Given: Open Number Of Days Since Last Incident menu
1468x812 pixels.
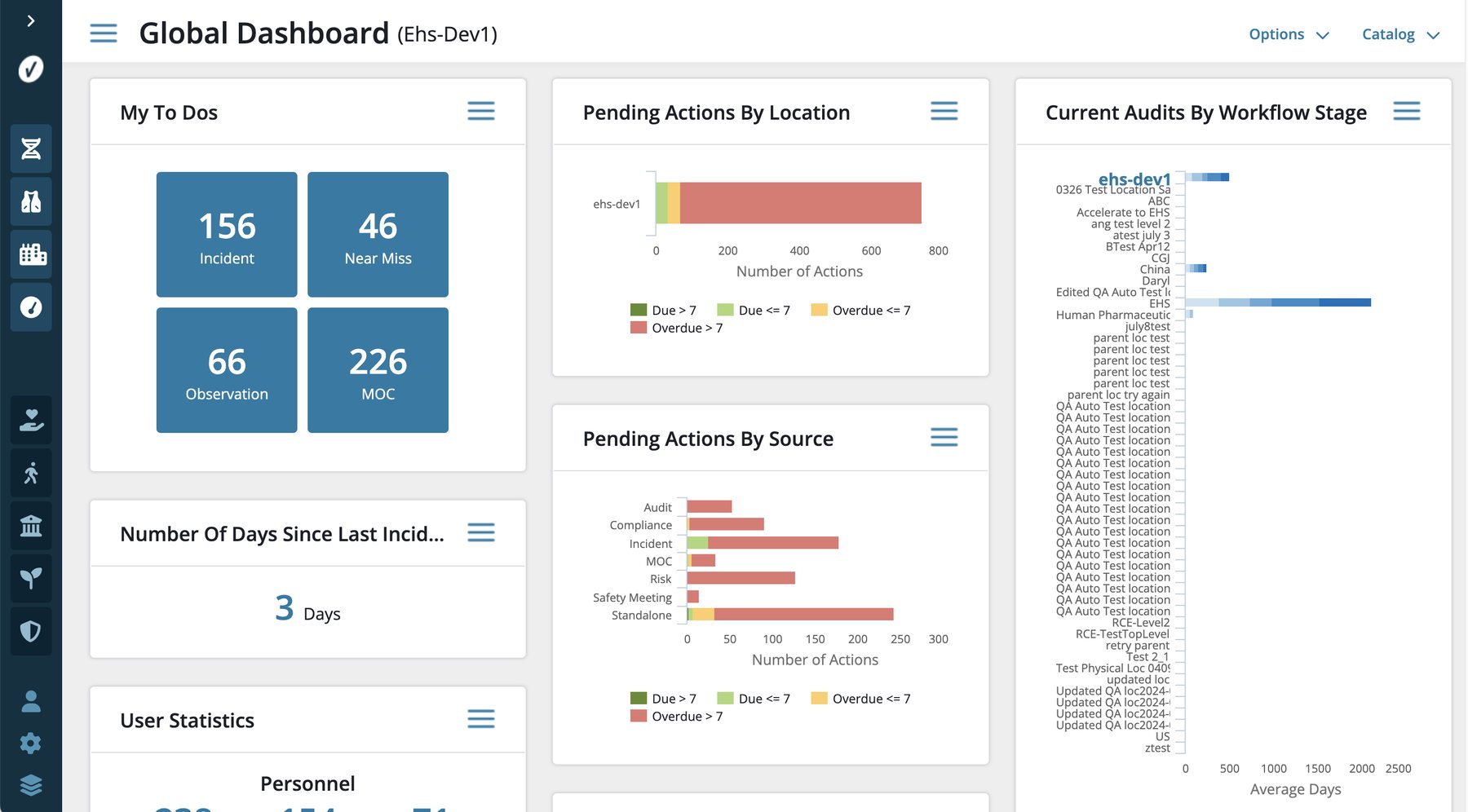Looking at the screenshot, I should click(x=481, y=533).
